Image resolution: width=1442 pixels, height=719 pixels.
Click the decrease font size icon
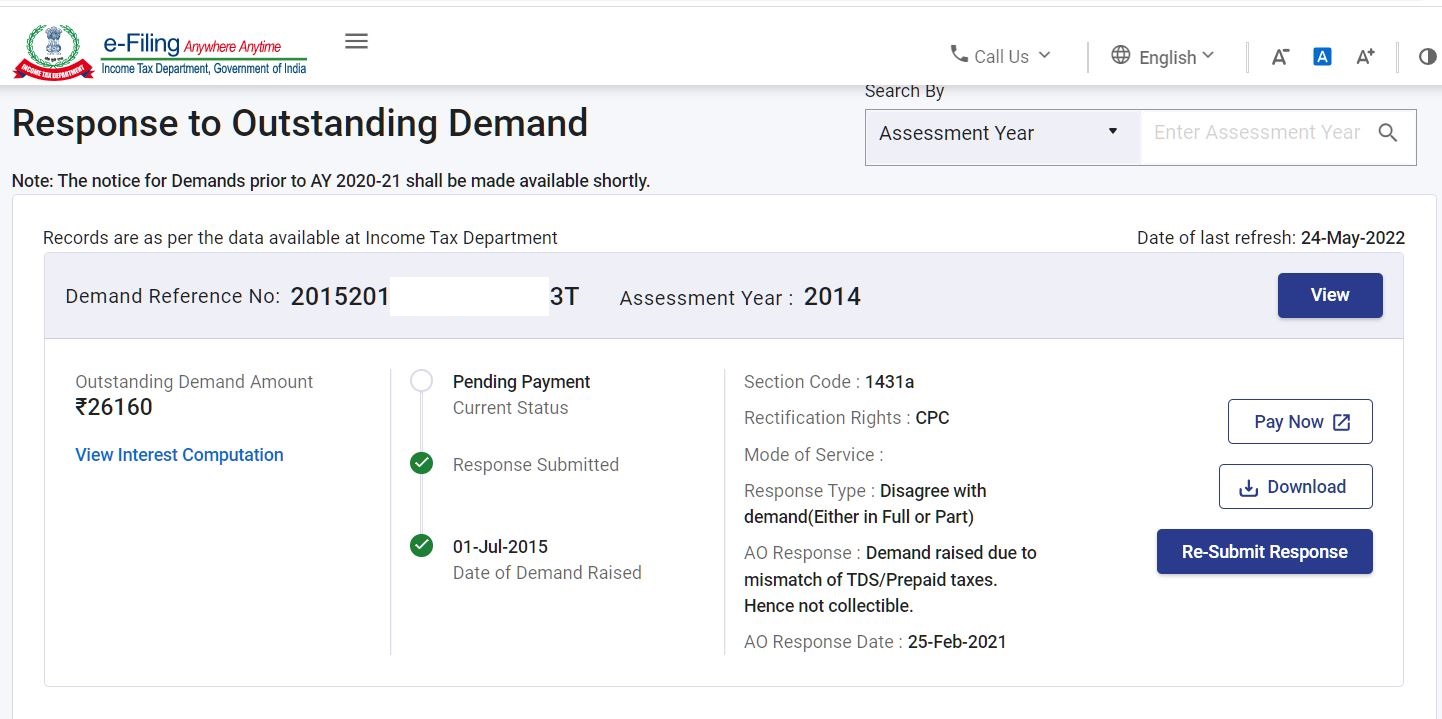click(1280, 57)
